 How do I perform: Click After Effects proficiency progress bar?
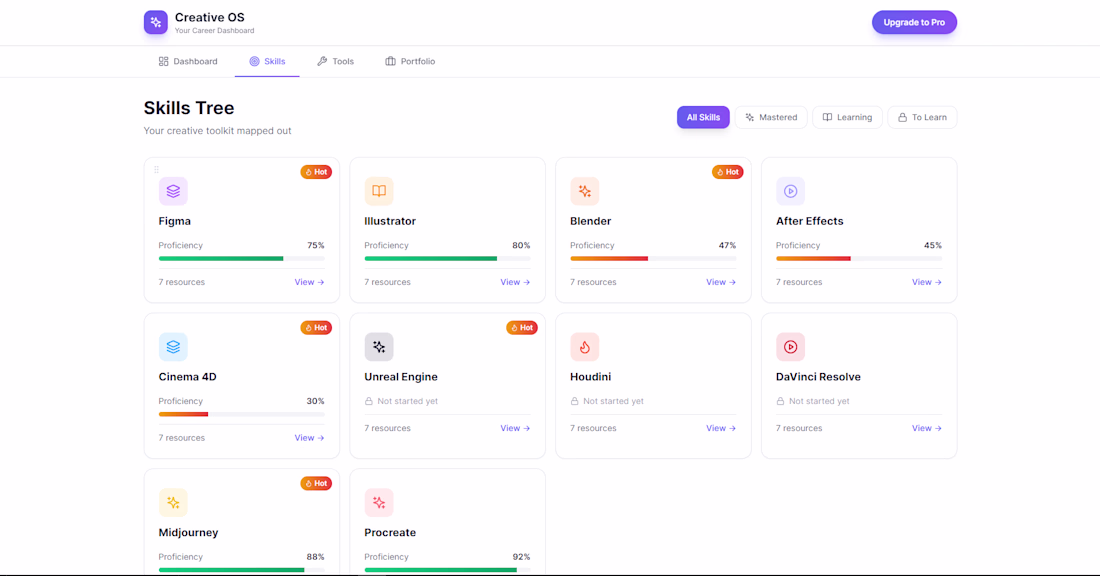[x=859, y=258]
